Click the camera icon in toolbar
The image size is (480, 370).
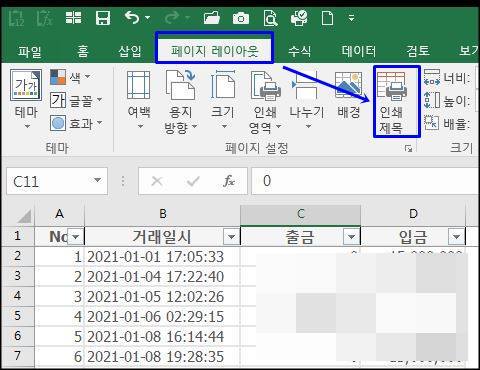pos(241,18)
